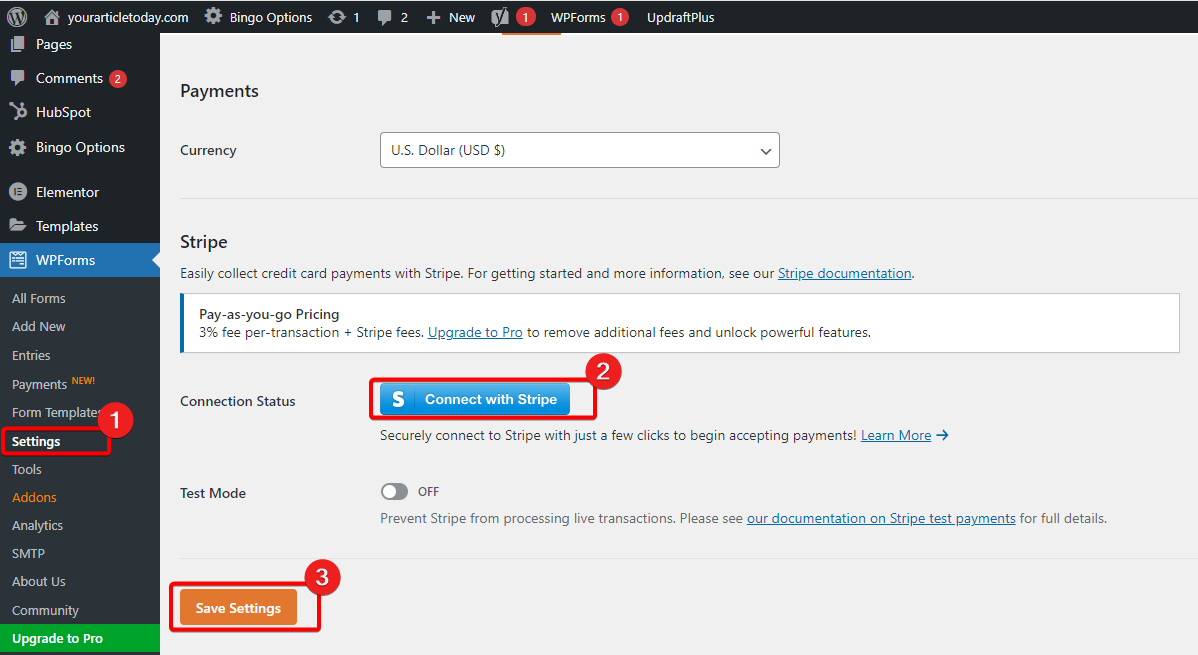The height and width of the screenshot is (655, 1198).
Task: Click the Stripe S logo on connect button
Action: point(397,399)
